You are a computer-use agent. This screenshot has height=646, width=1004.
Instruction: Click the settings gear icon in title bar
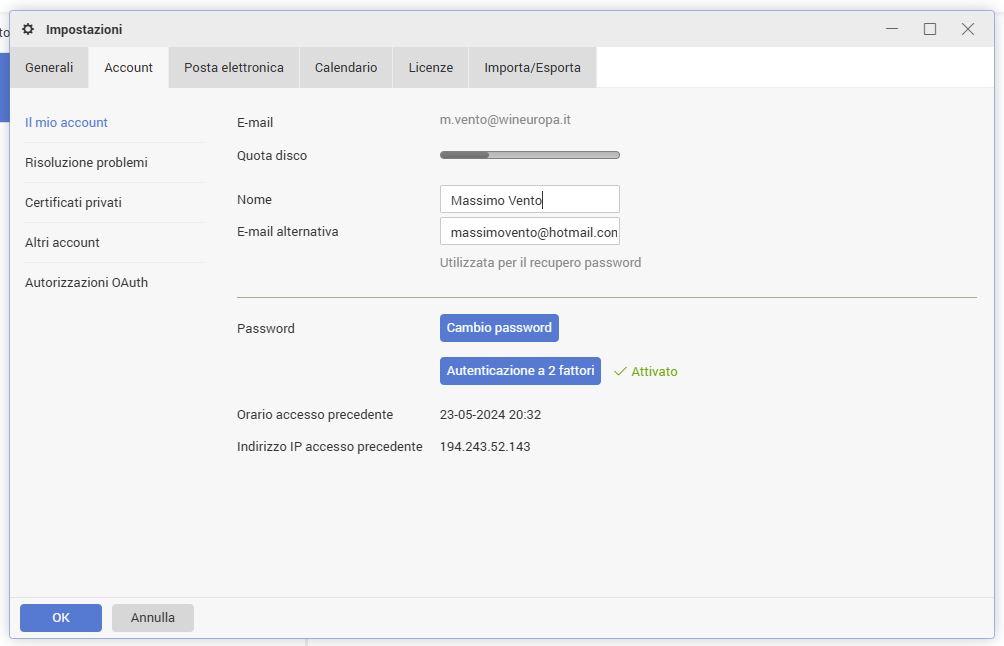tap(28, 29)
